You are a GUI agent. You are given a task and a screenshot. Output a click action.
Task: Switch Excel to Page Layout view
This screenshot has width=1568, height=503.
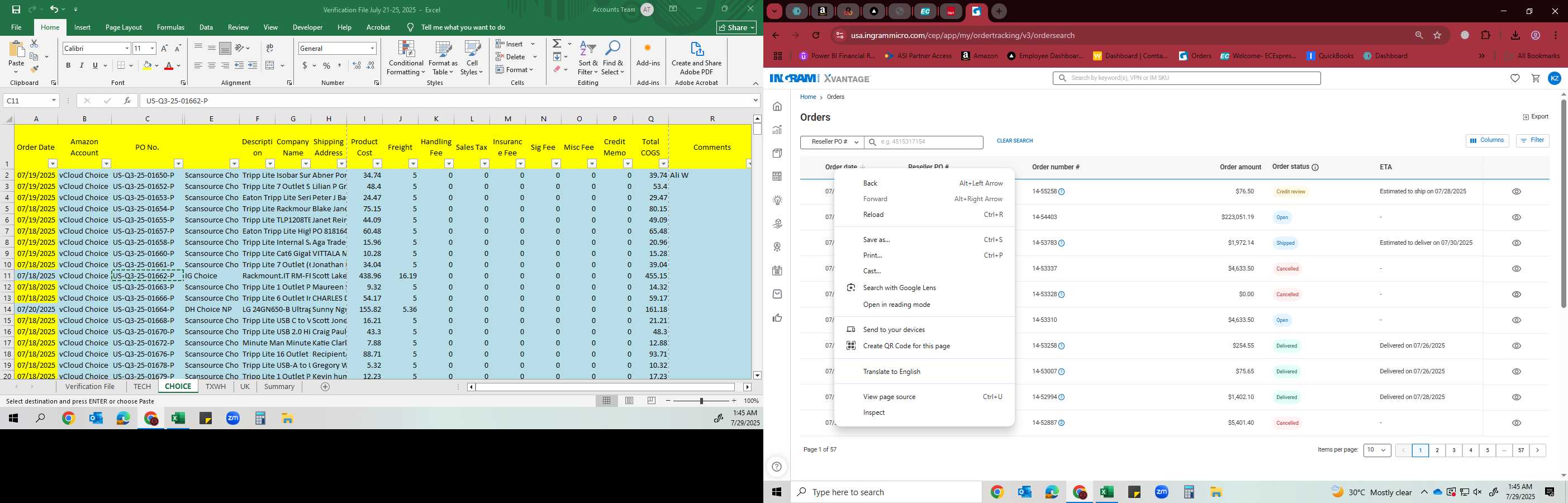[629, 401]
